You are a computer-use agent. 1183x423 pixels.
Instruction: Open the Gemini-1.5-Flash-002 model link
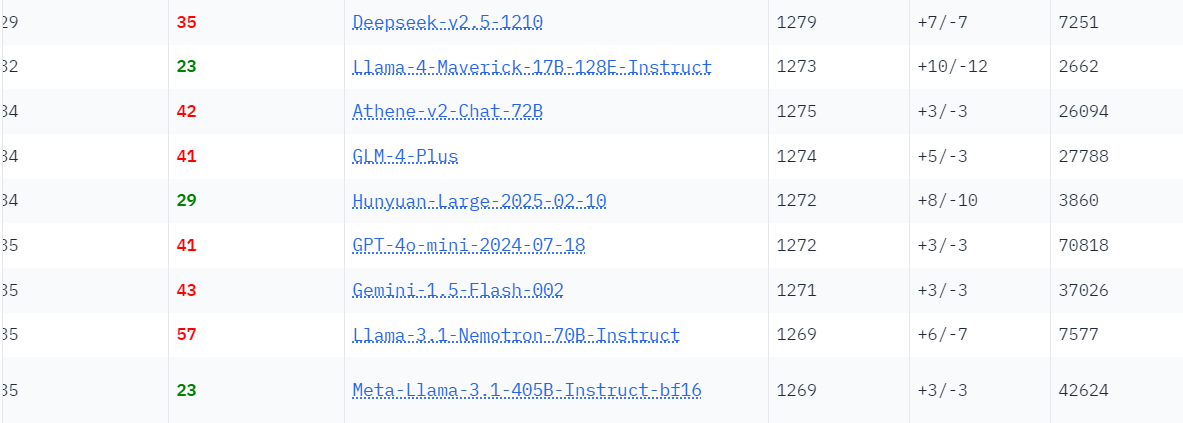458,290
